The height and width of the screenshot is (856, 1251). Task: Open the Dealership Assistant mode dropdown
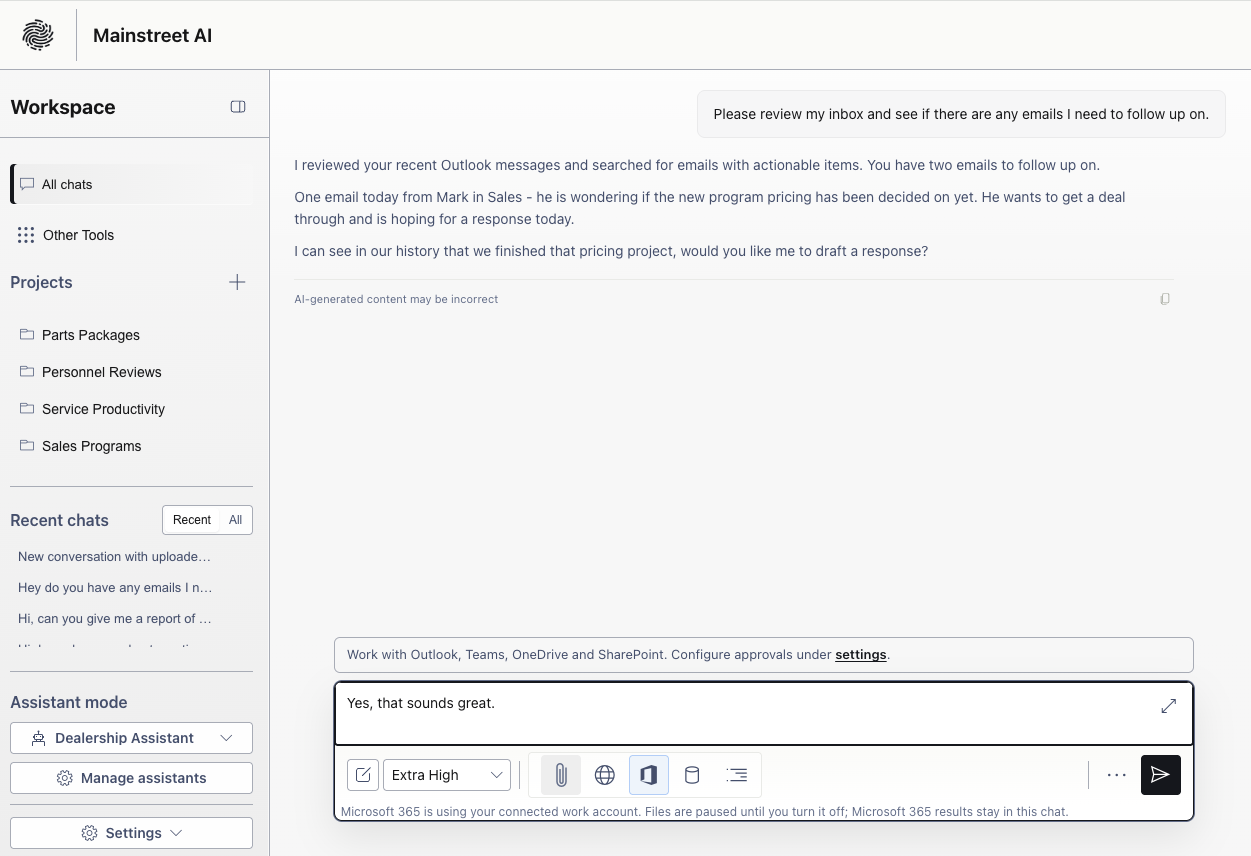131,738
